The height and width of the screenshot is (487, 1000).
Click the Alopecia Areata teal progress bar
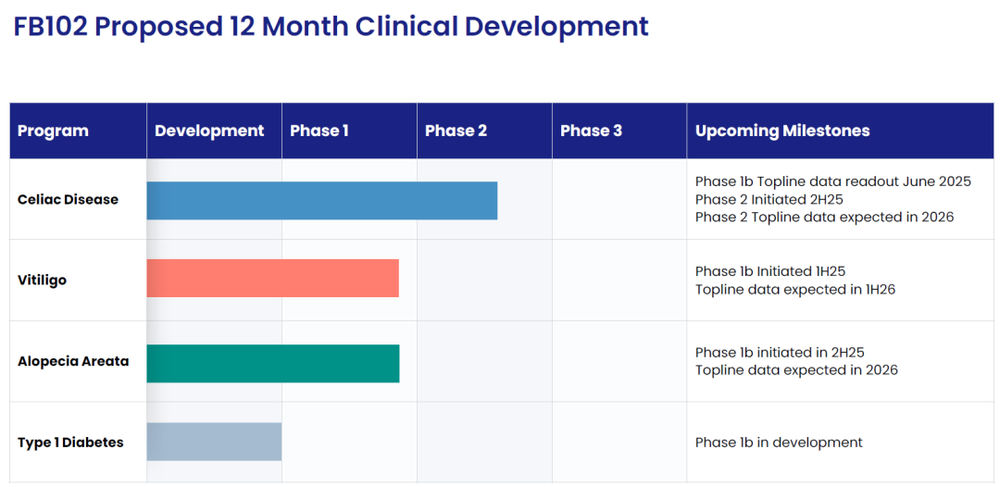tap(273, 363)
